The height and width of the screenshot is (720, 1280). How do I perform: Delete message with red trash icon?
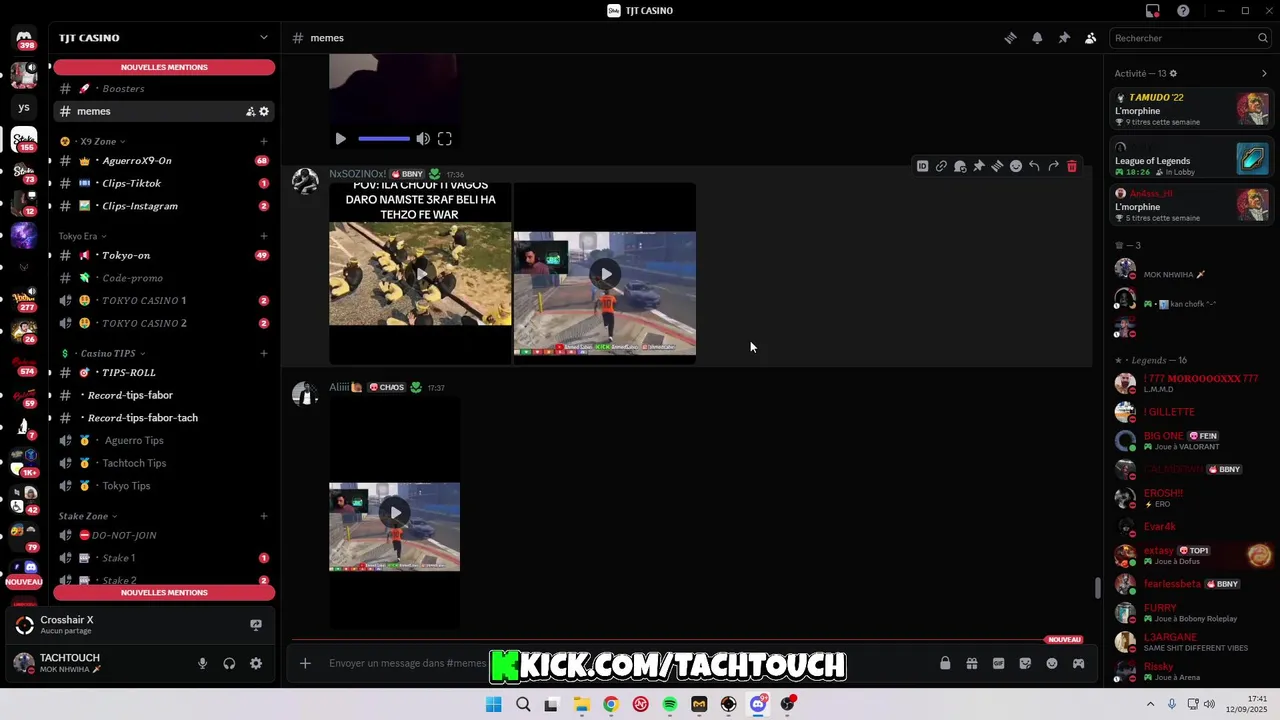(x=1072, y=166)
